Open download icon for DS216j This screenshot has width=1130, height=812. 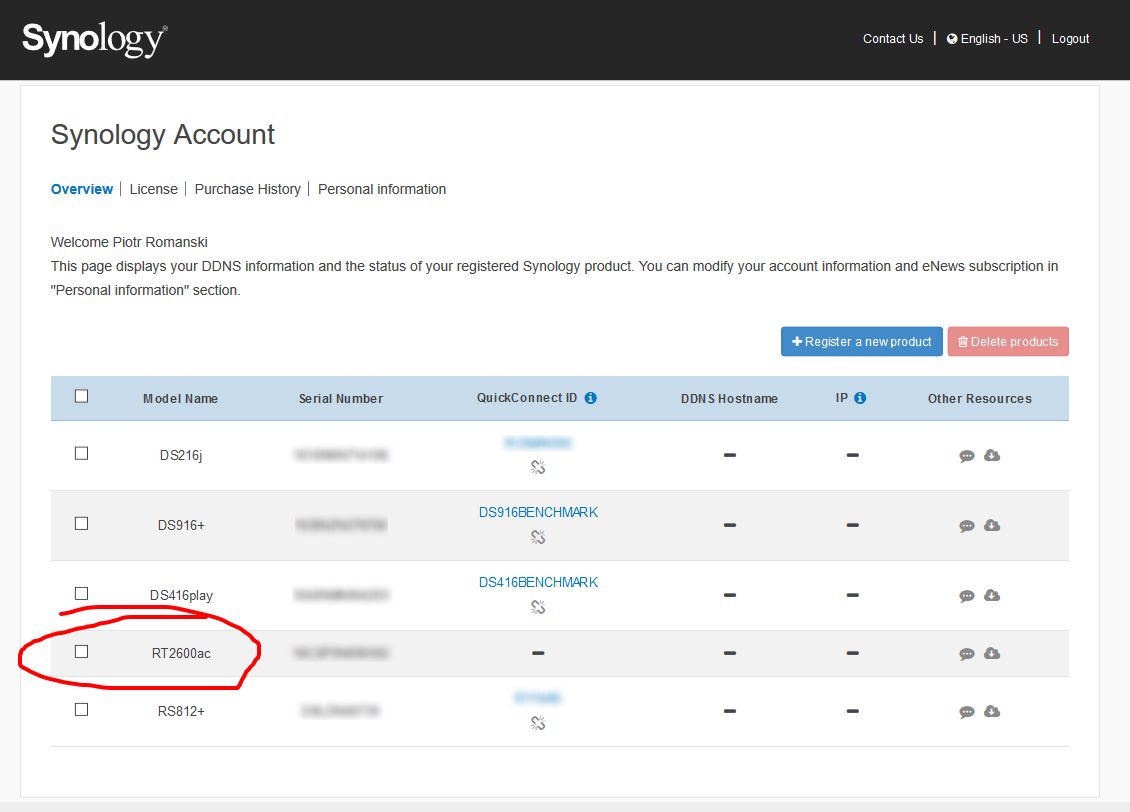coord(992,455)
